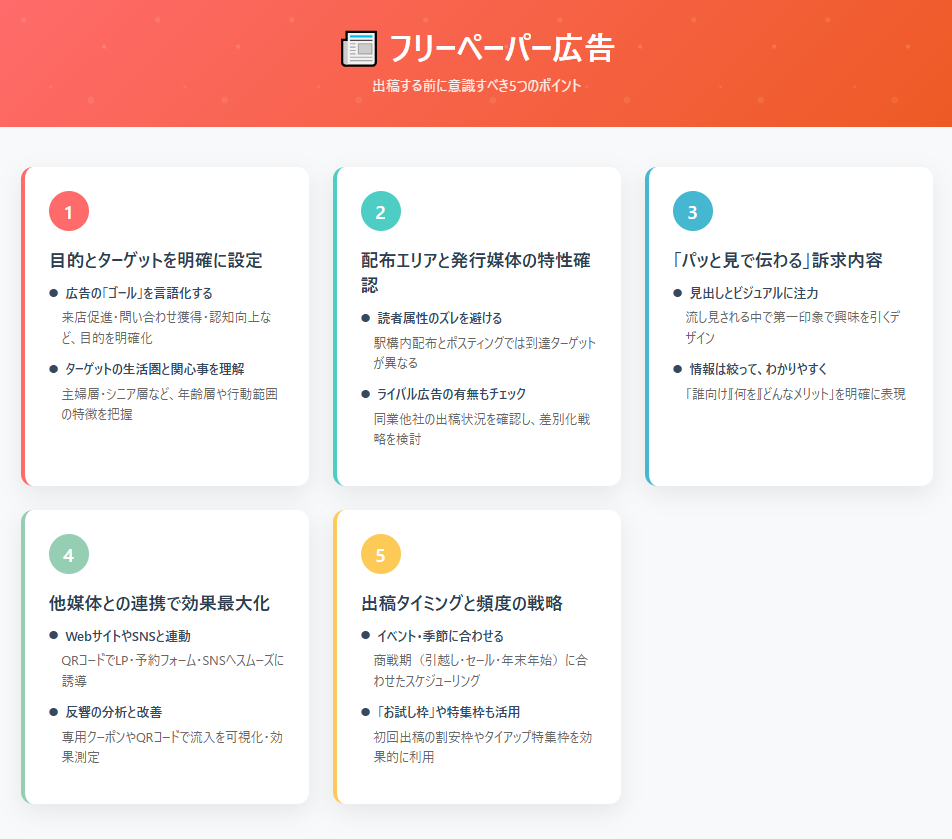Click description 駅構内配布とポスティングでは到達ターゲット

484,353
